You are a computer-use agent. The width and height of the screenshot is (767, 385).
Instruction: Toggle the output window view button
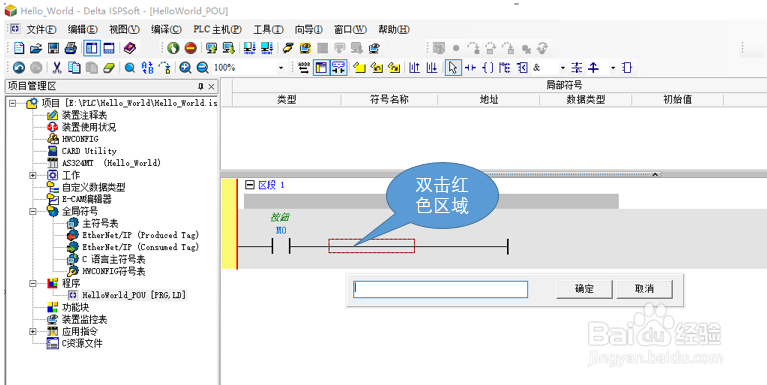click(109, 48)
